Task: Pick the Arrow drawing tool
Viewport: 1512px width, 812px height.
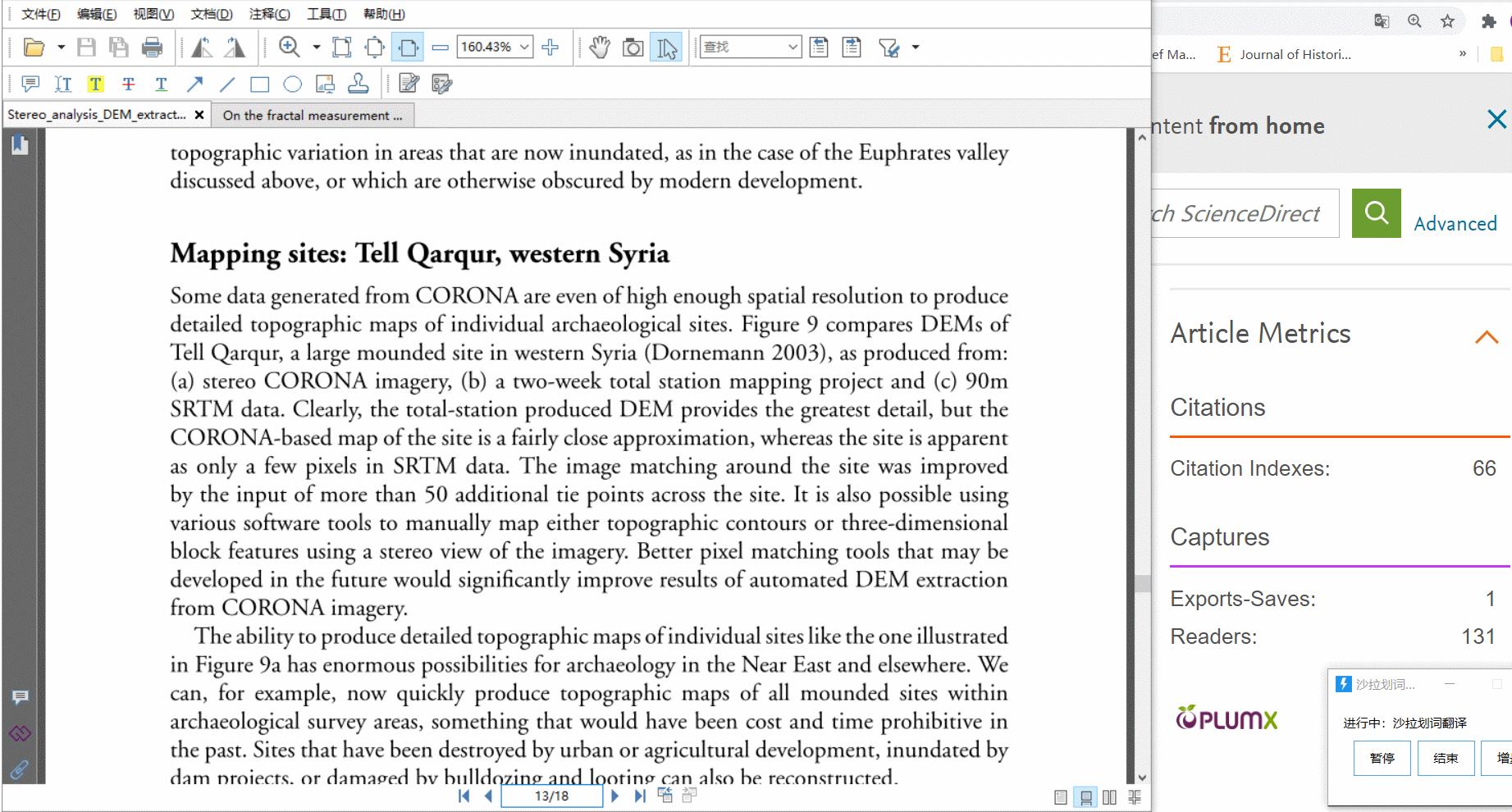Action: 194,84
